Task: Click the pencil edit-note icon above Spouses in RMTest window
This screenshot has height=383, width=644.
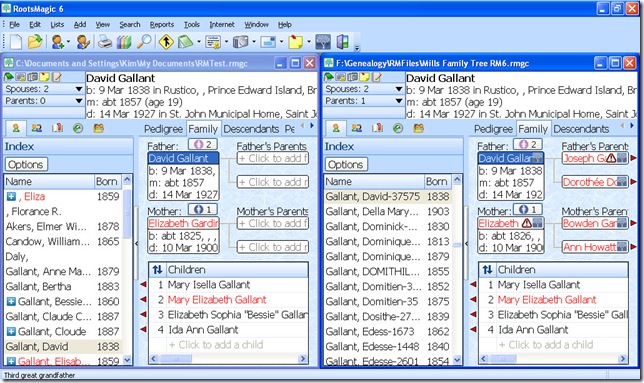Action: point(57,77)
